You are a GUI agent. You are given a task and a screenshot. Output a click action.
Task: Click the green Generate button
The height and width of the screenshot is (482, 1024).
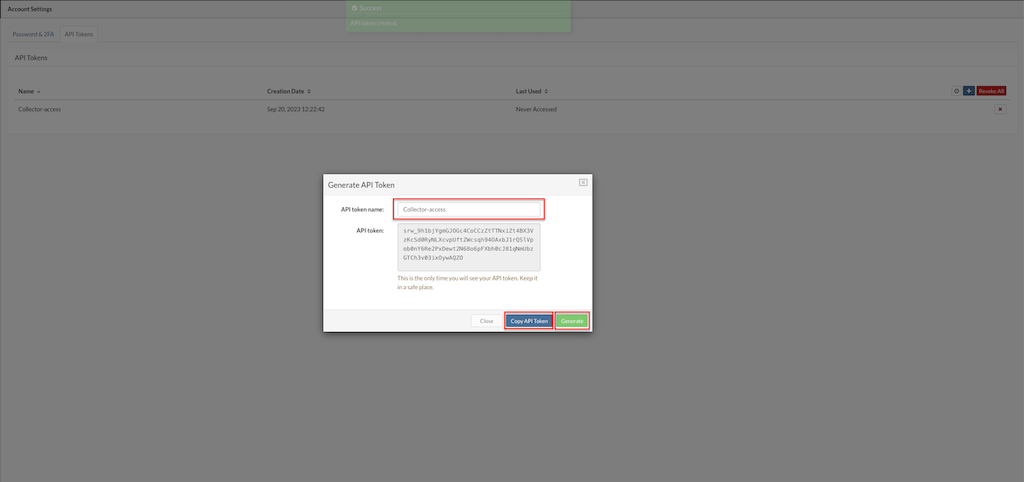[x=572, y=321]
